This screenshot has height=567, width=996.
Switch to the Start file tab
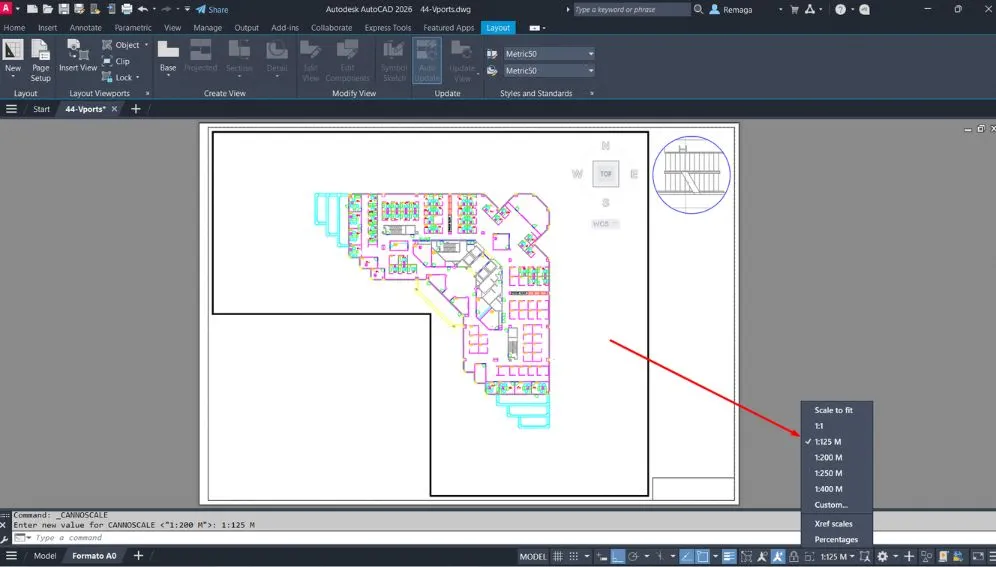pos(41,109)
